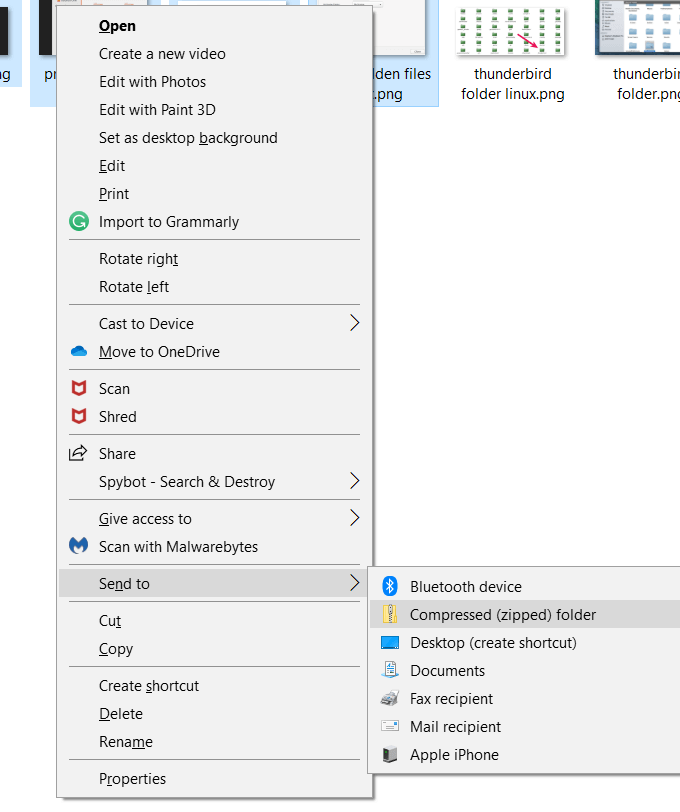This screenshot has width=680, height=812.
Task: Choose Copy from the context menu
Action: click(214, 649)
